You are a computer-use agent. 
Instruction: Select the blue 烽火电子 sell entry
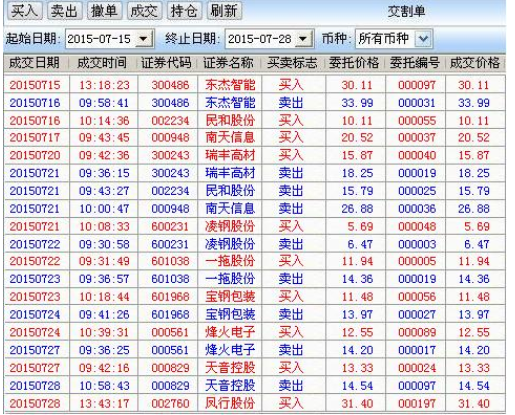pos(230,350)
